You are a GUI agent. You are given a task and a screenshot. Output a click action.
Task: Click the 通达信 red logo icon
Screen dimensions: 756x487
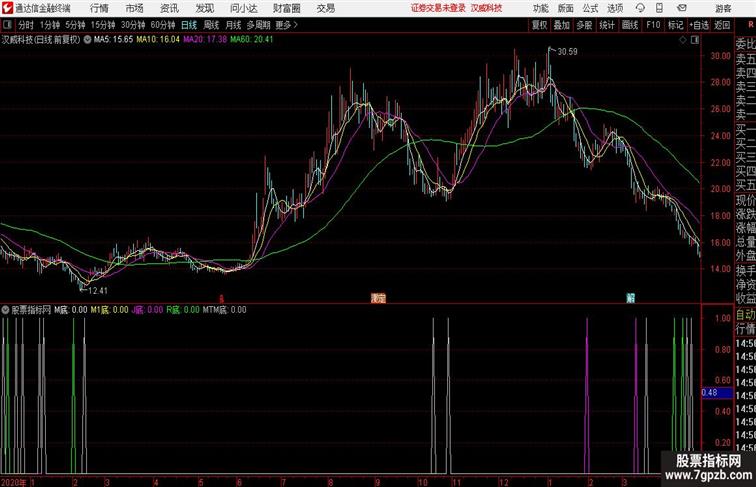pos(7,8)
